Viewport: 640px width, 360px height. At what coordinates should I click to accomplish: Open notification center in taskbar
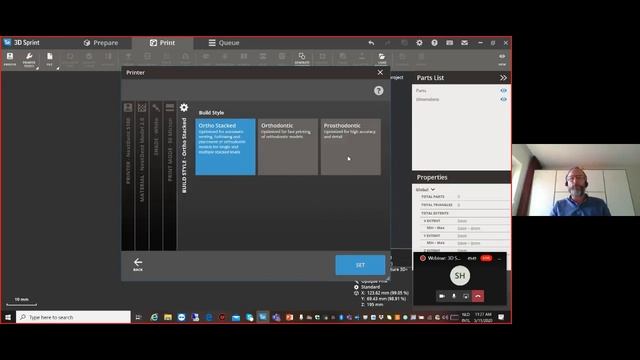[501, 317]
